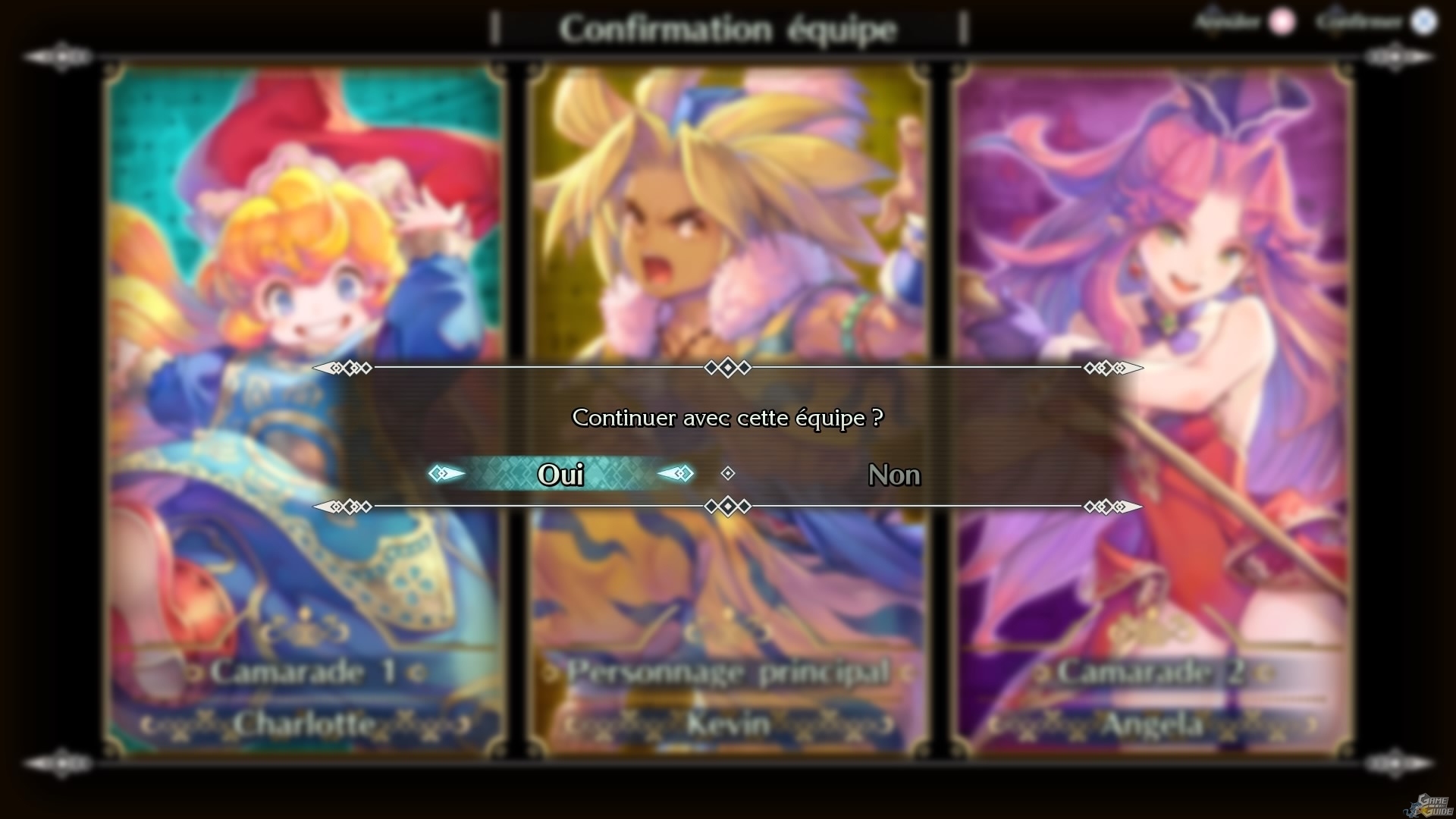Click the blue circle Confirmer button icon
The image size is (1456, 819).
pyautogui.click(x=1423, y=22)
